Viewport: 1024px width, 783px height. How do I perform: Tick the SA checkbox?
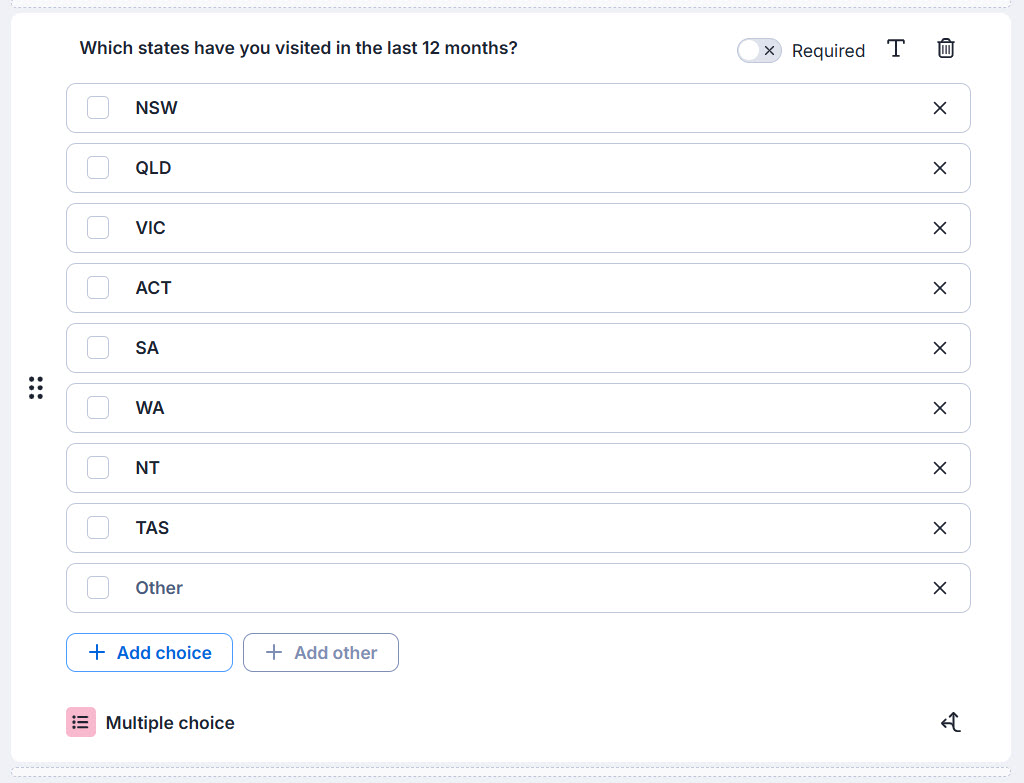click(98, 347)
